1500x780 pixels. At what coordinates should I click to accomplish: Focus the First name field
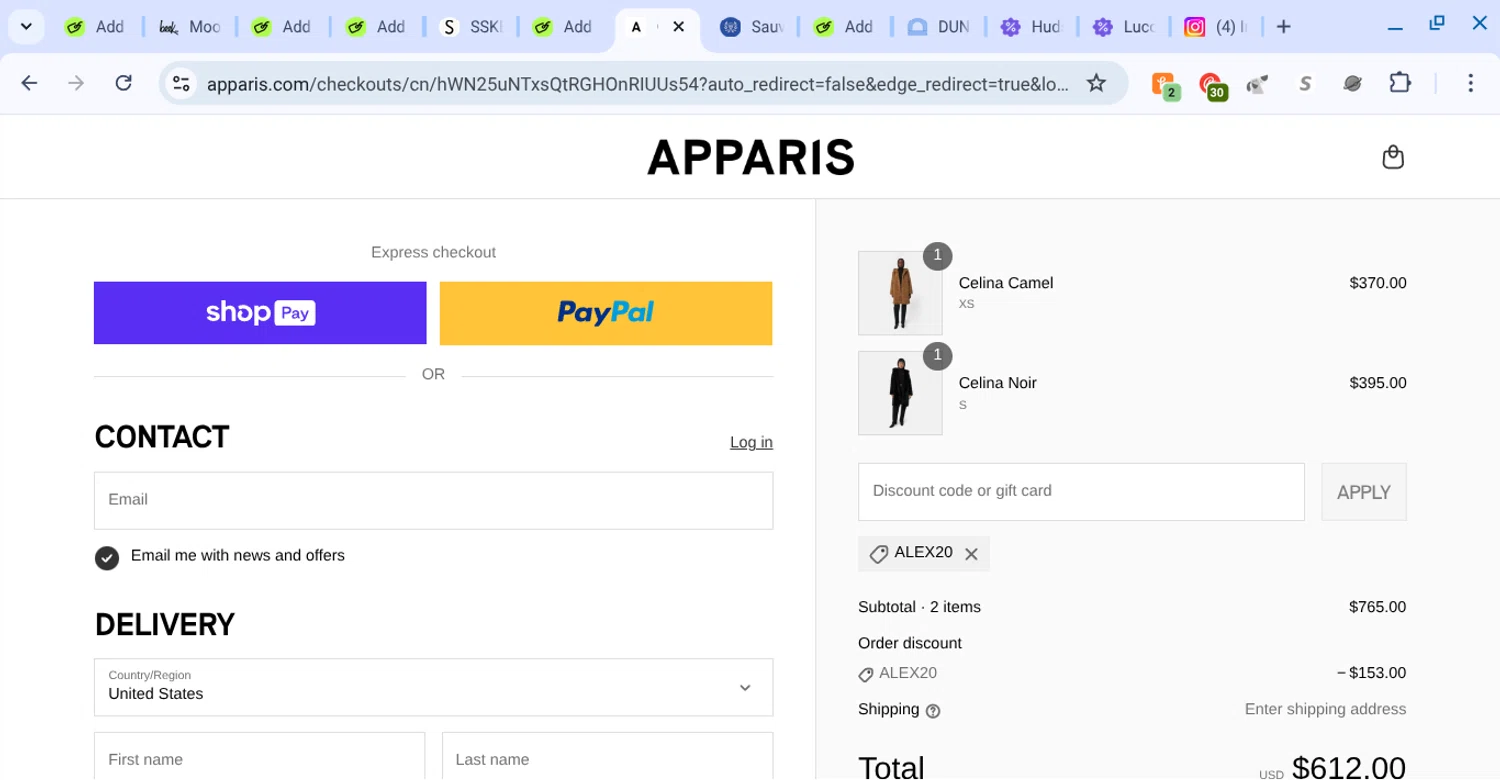click(259, 757)
